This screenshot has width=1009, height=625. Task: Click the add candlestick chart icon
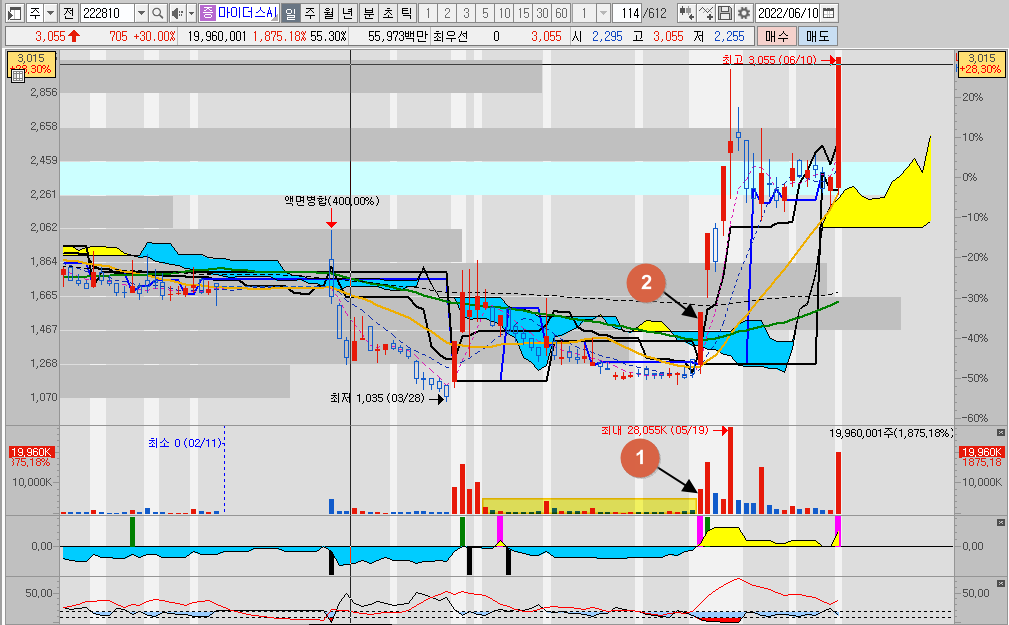click(687, 12)
